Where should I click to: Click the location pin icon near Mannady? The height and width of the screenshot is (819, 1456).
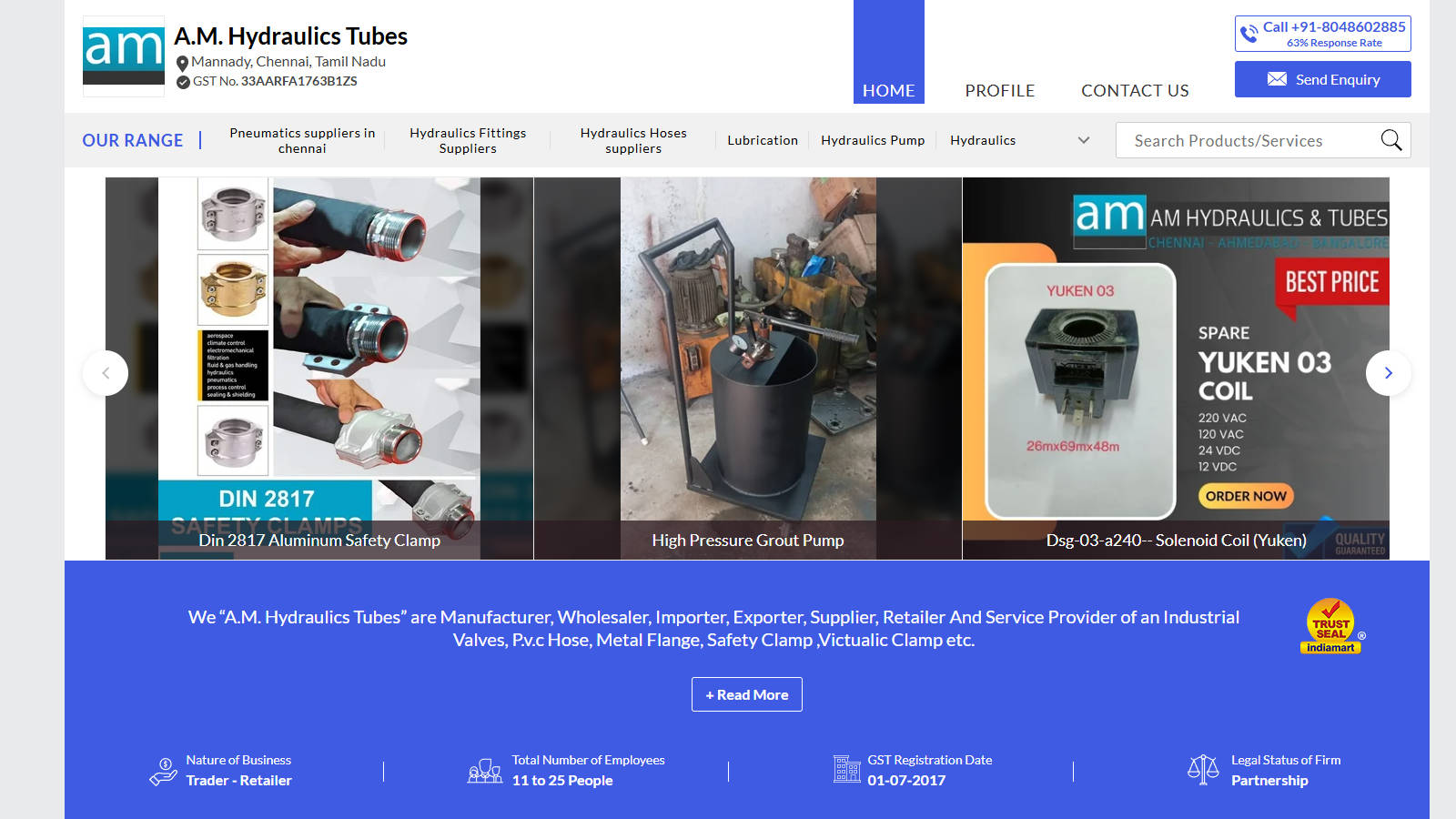pyautogui.click(x=182, y=63)
